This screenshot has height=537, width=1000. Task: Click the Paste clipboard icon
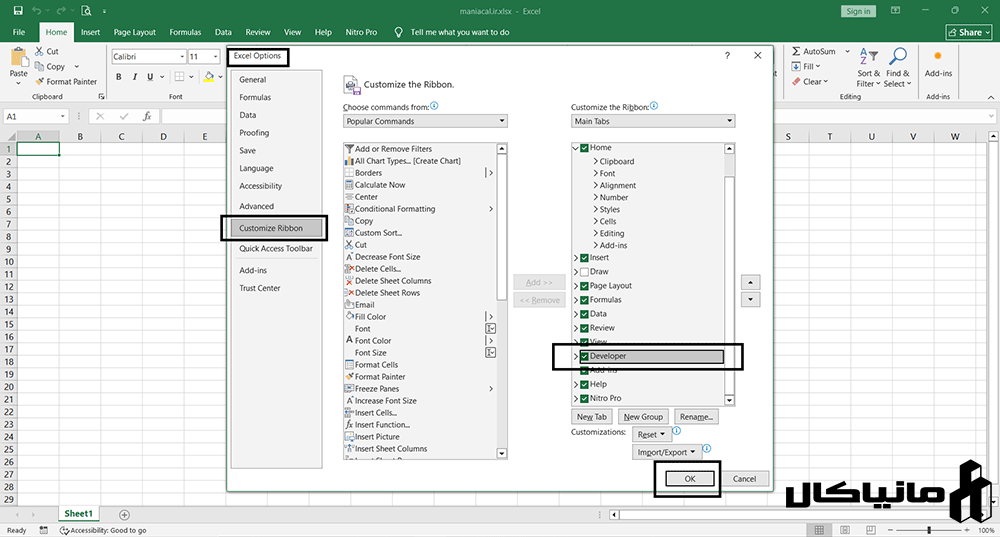pyautogui.click(x=18, y=58)
